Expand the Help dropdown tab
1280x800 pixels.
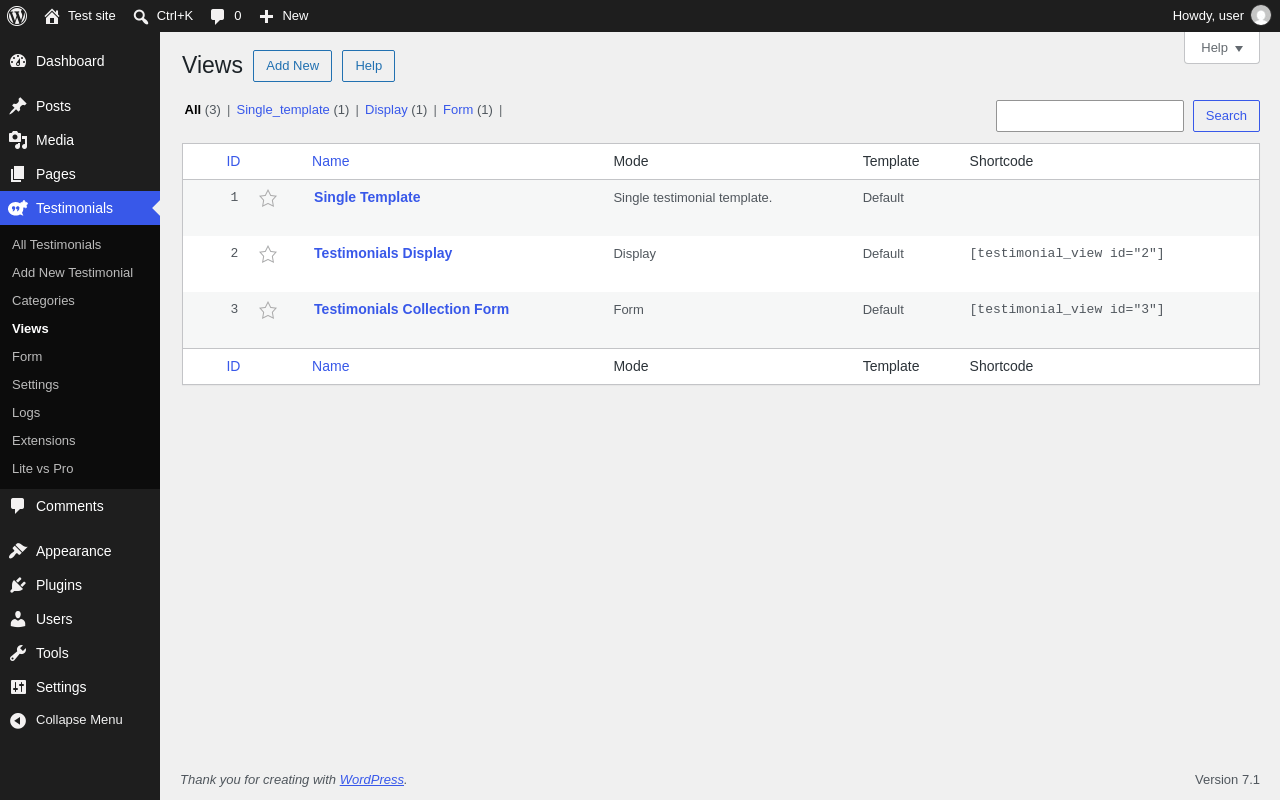[1222, 48]
